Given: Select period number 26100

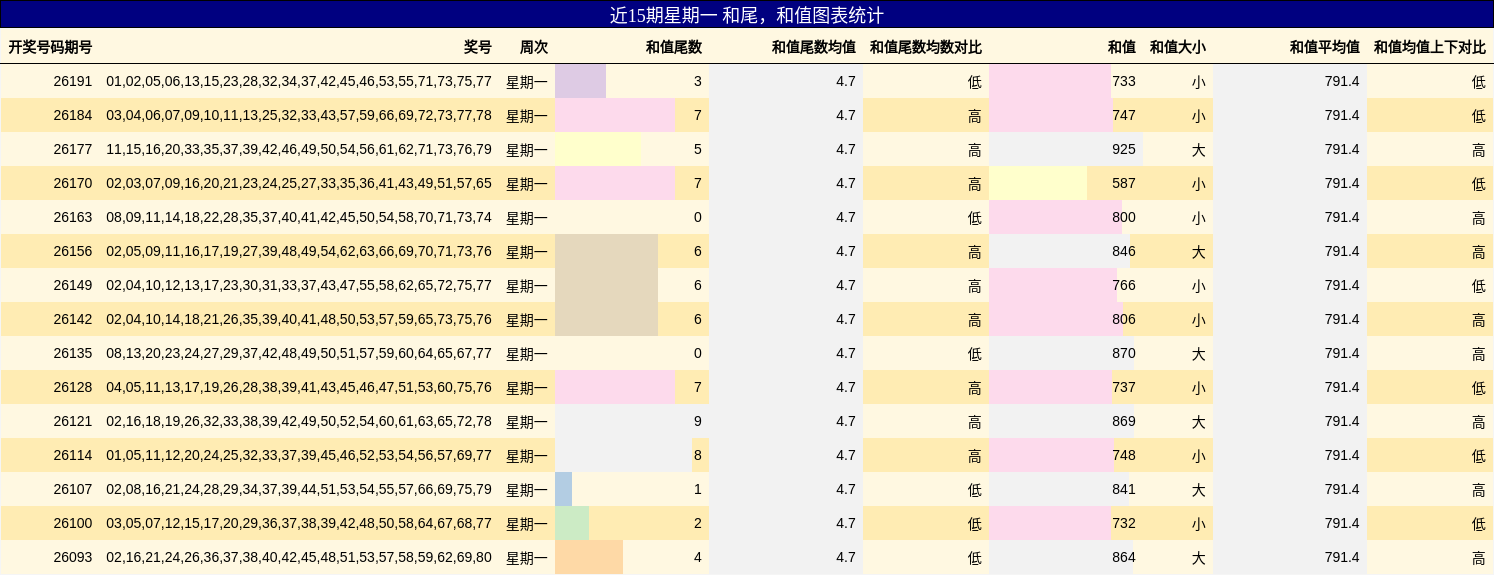Looking at the screenshot, I should (x=72, y=523).
